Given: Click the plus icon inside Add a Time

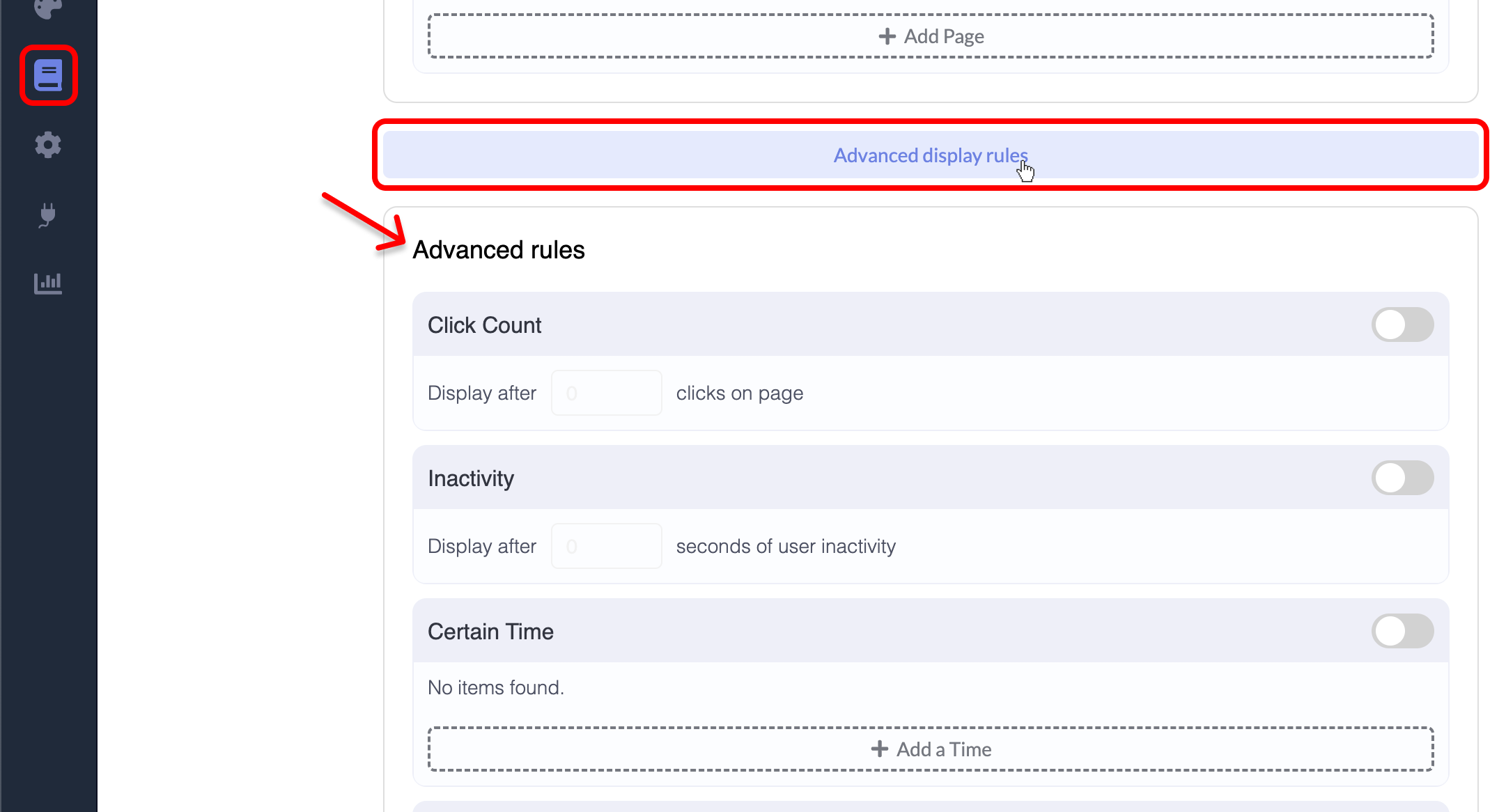Looking at the screenshot, I should pos(878,749).
